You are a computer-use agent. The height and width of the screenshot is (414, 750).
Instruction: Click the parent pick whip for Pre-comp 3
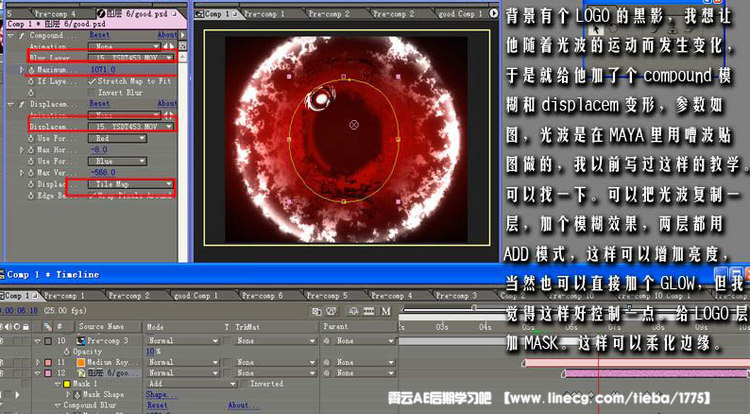327,341
